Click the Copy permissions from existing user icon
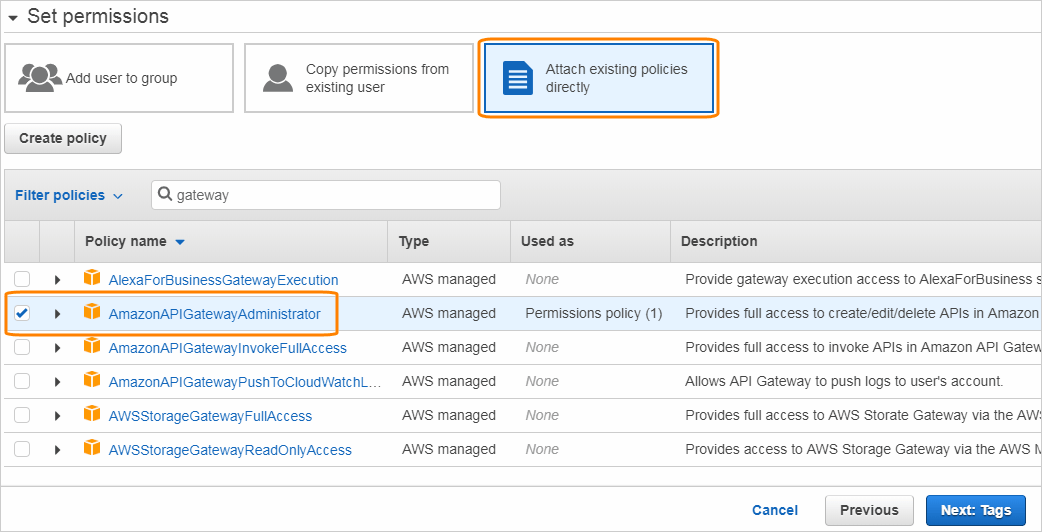 [x=277, y=78]
